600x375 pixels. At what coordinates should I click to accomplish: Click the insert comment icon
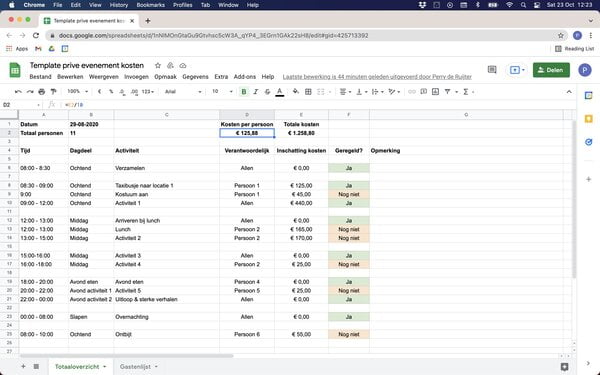click(424, 92)
